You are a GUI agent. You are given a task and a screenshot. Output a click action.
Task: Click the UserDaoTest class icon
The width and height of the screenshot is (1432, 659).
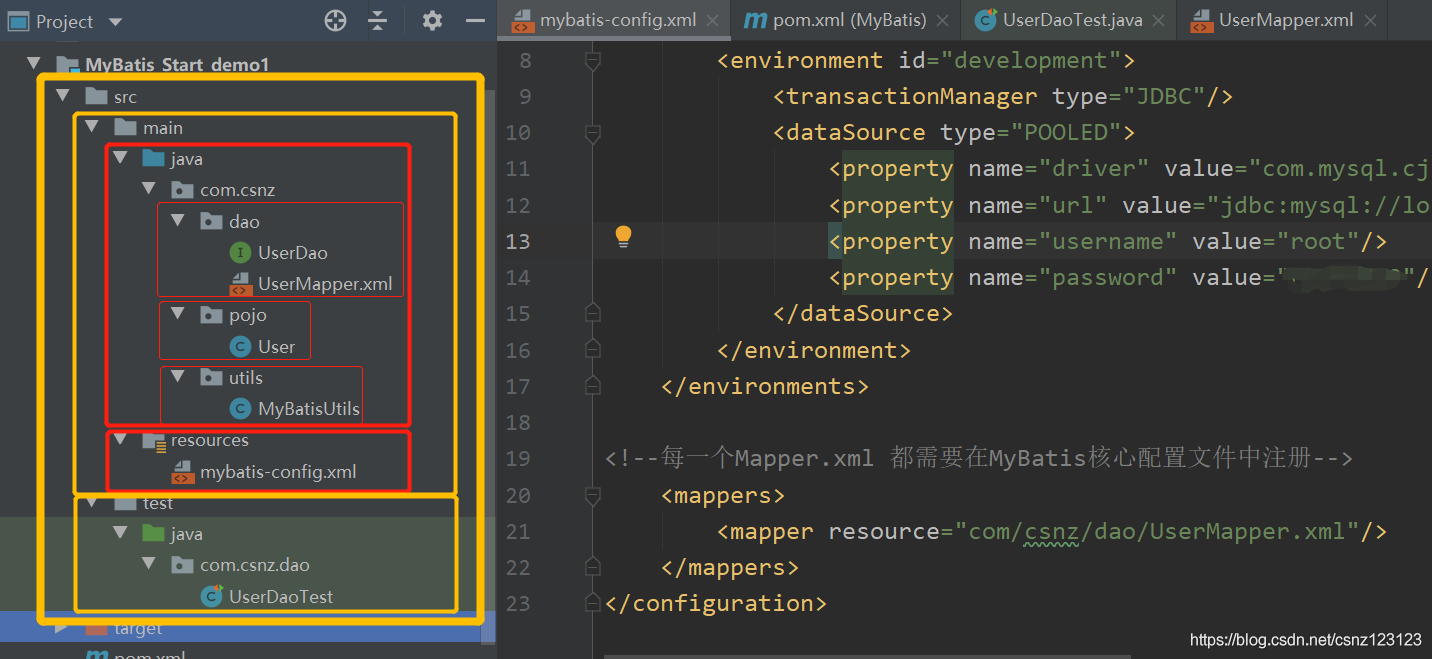click(x=211, y=596)
